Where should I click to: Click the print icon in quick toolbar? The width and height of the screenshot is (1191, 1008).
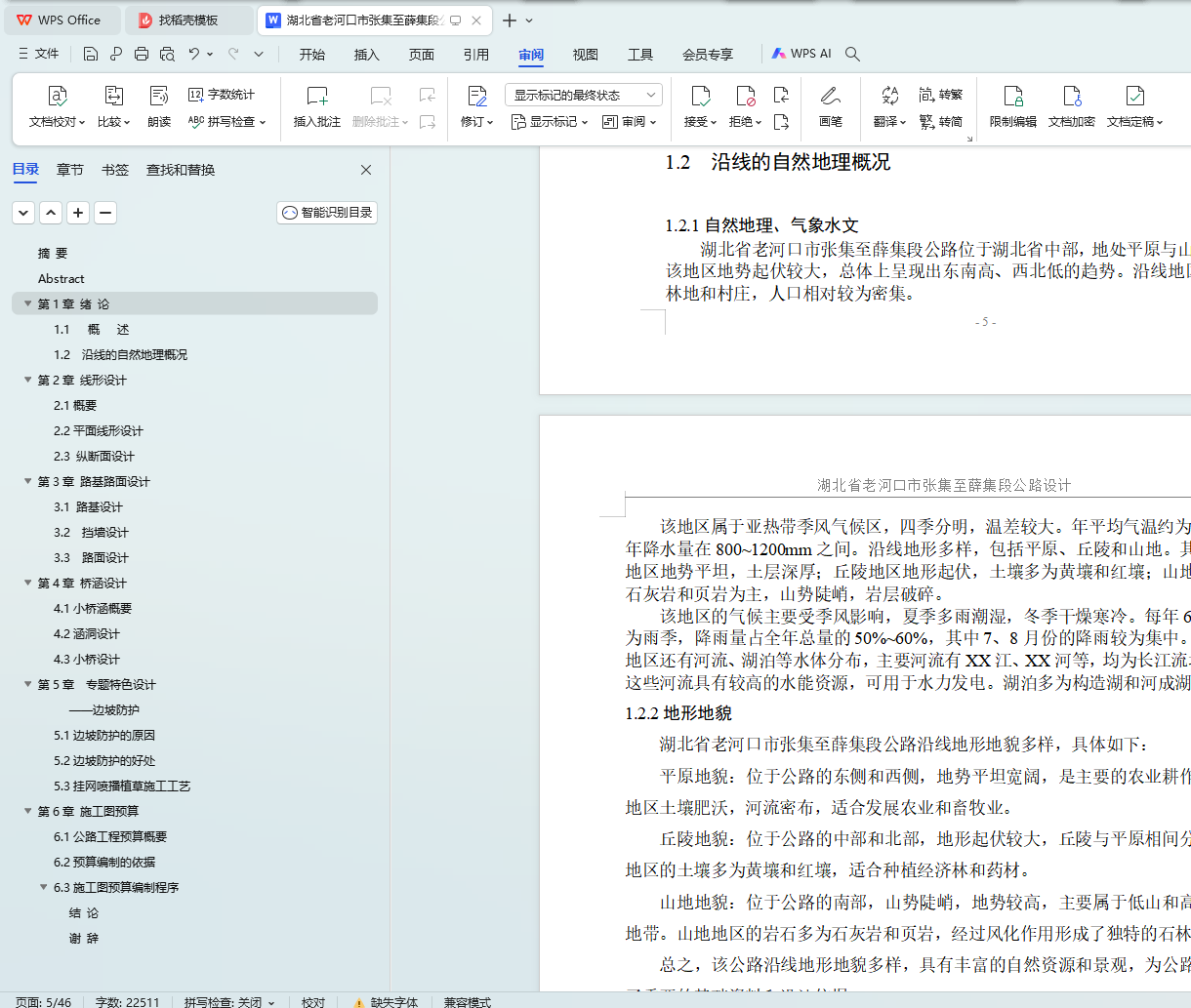pos(142,54)
